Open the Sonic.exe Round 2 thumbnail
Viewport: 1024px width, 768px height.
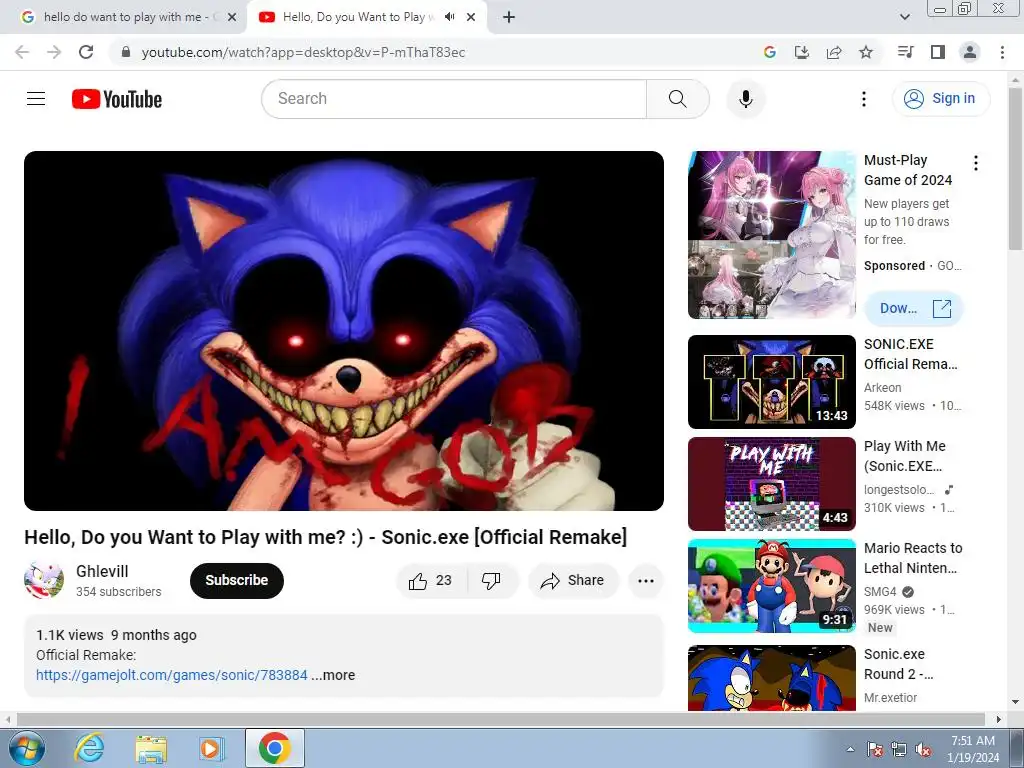pos(771,678)
